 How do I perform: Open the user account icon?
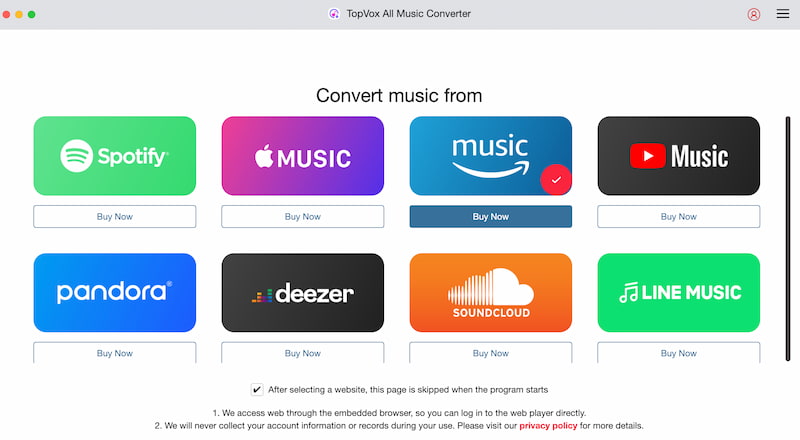coord(754,14)
